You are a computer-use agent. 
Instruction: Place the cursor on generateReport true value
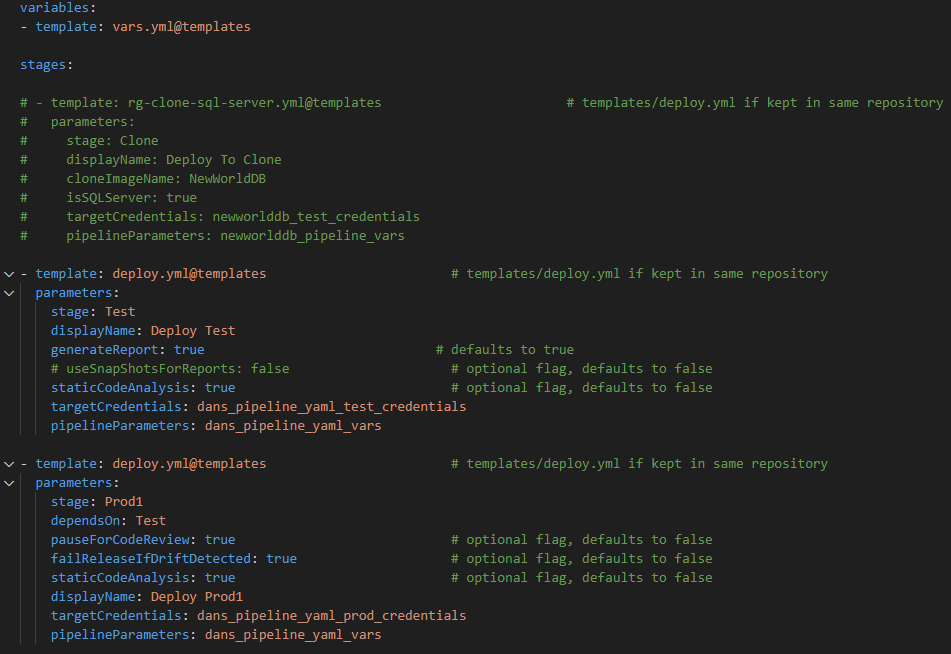point(189,349)
